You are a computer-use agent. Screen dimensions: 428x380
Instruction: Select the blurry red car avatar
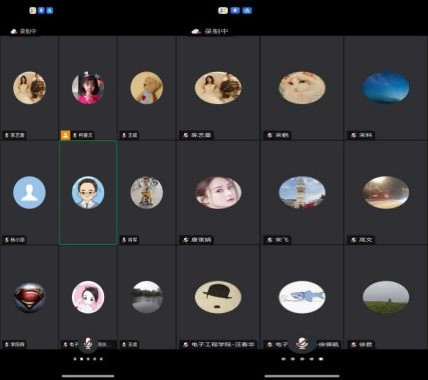[386, 193]
